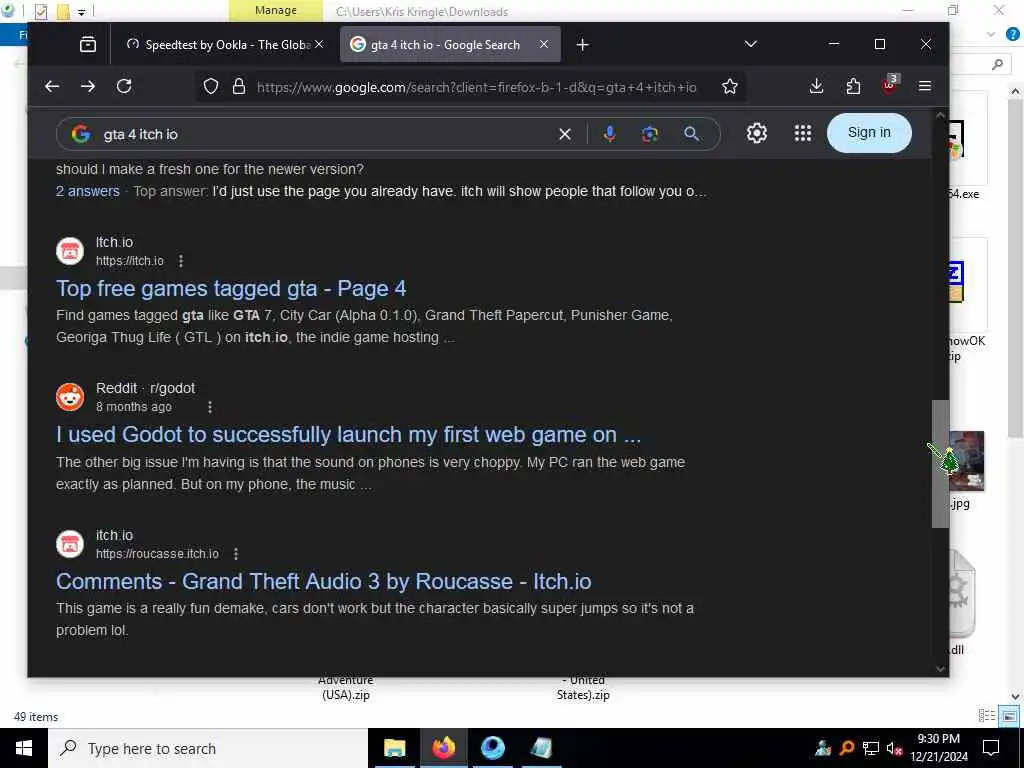Open more options for Reddit r/godot result

[x=210, y=407]
